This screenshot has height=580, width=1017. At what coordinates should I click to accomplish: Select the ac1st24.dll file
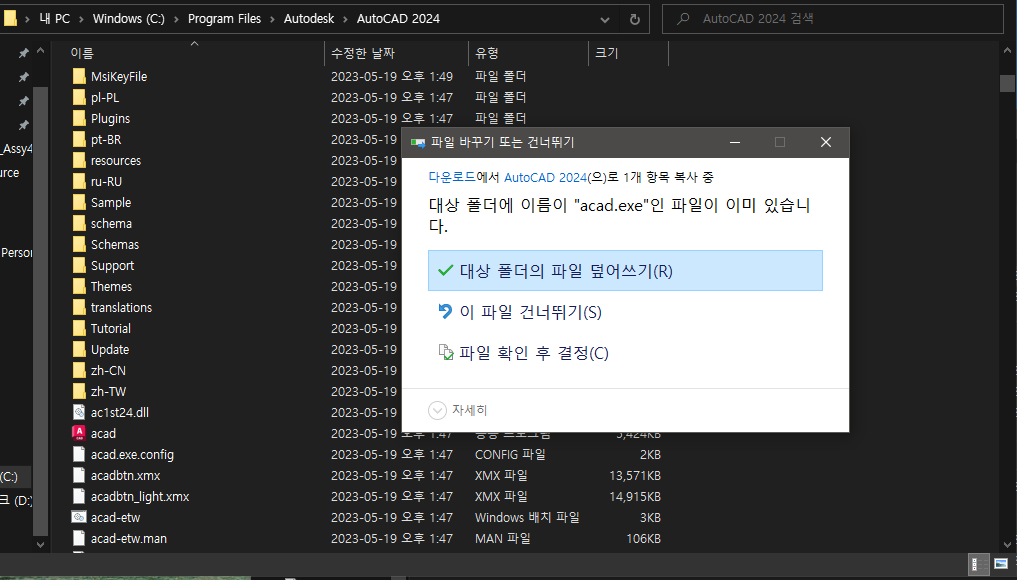tap(113, 411)
